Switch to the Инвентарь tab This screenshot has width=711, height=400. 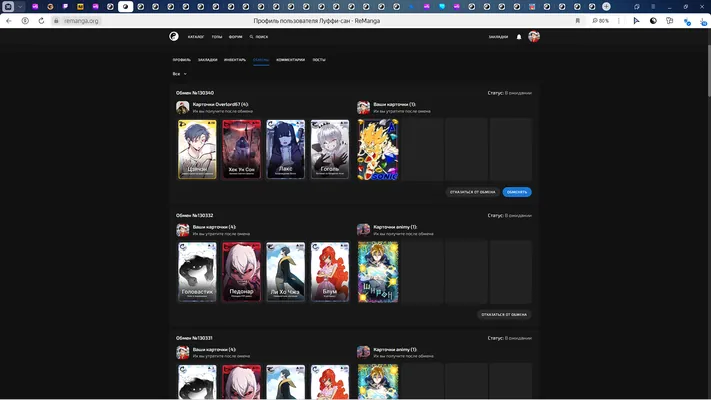(x=235, y=60)
